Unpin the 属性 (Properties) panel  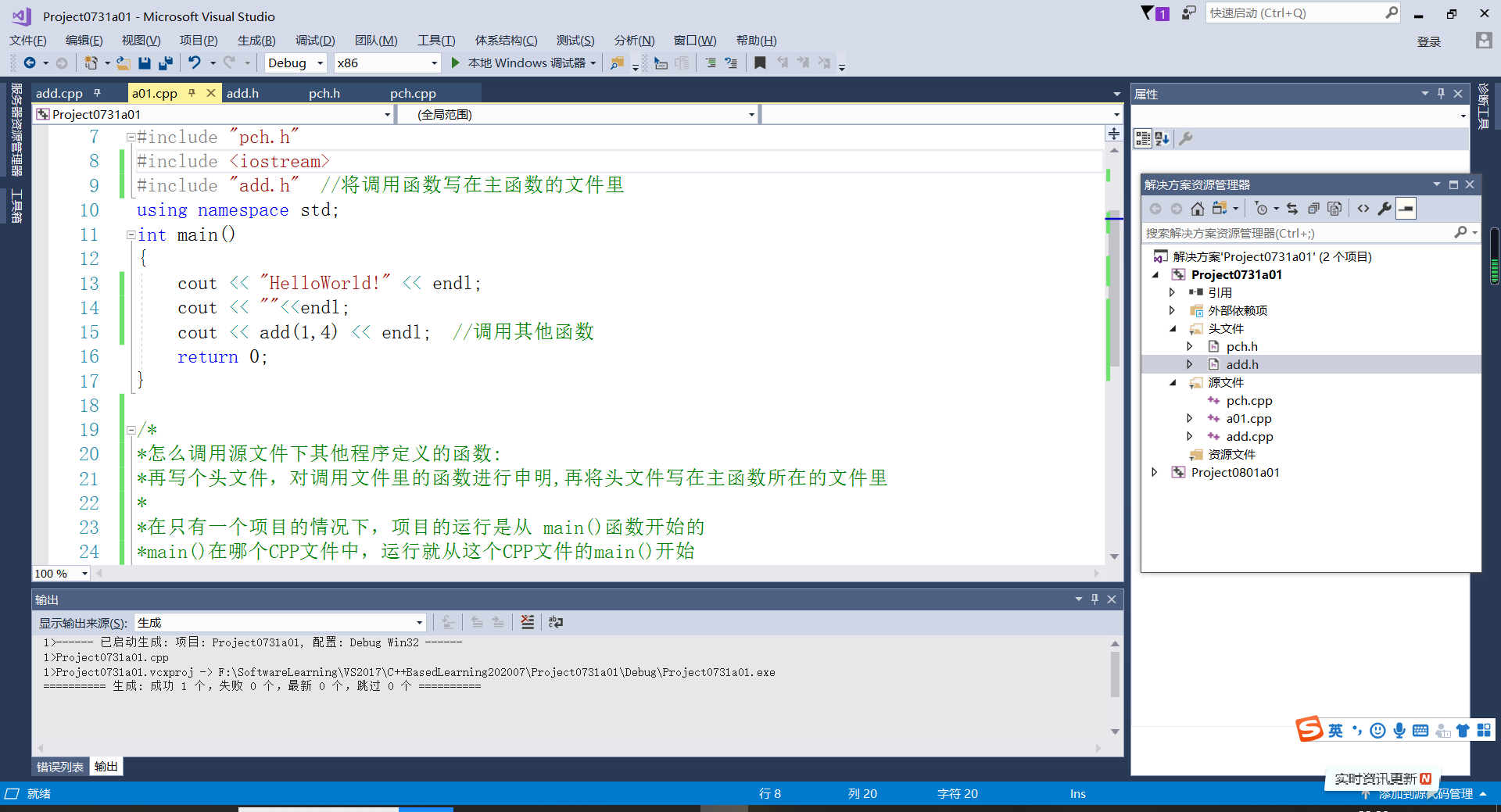pyautogui.click(x=1441, y=93)
